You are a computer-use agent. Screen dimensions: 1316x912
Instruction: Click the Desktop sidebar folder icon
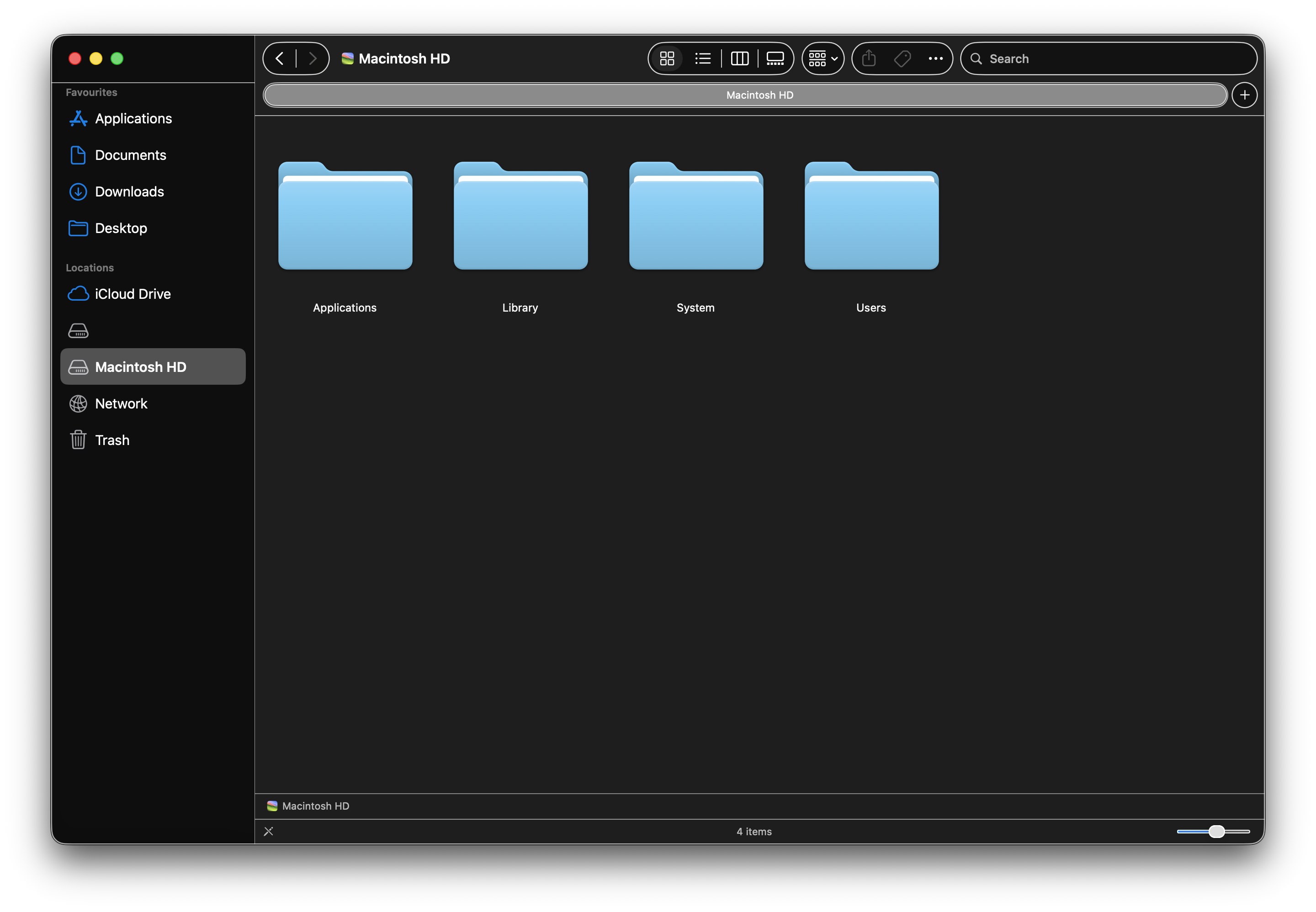[x=78, y=228]
